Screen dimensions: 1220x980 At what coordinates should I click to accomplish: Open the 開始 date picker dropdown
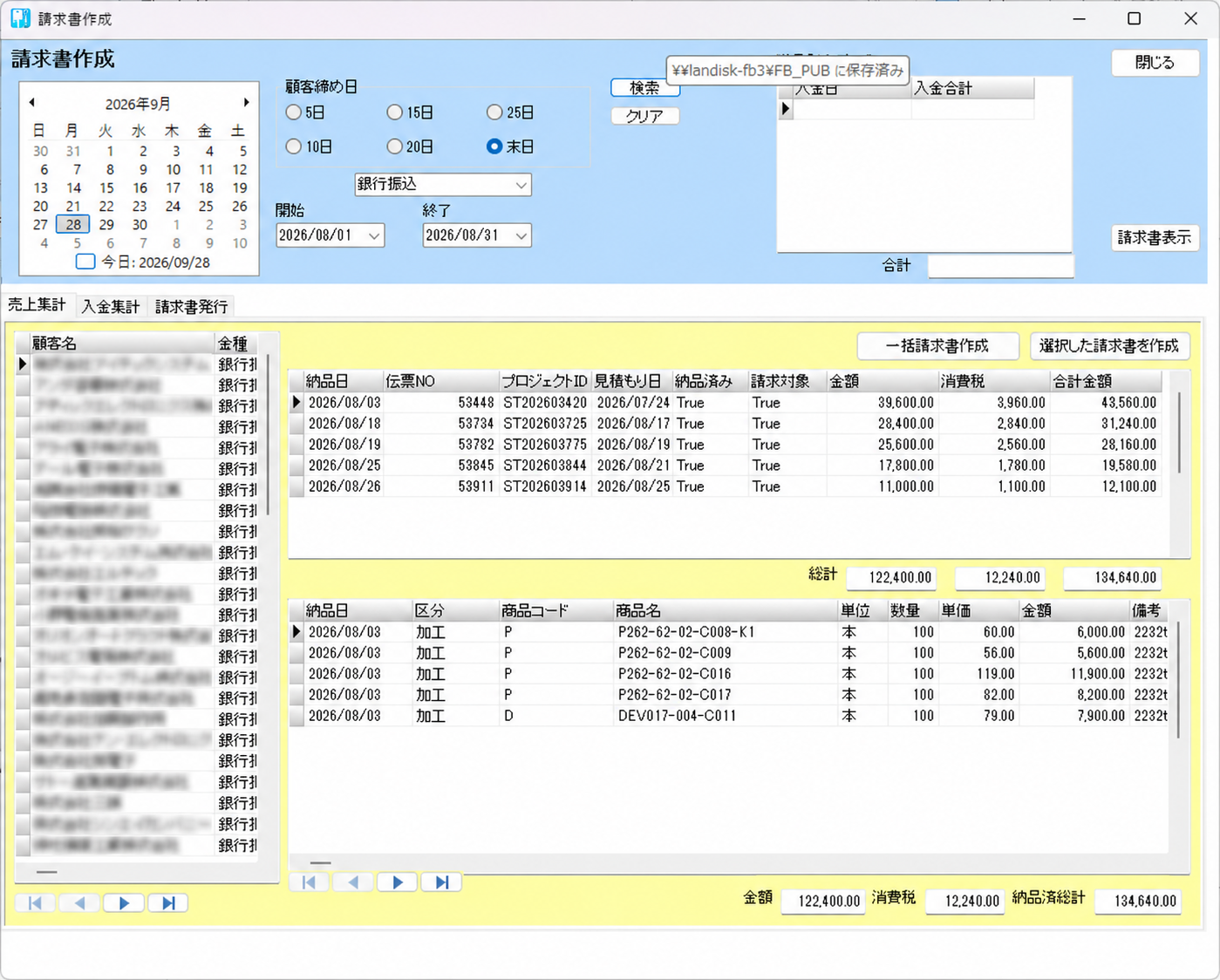tap(374, 235)
